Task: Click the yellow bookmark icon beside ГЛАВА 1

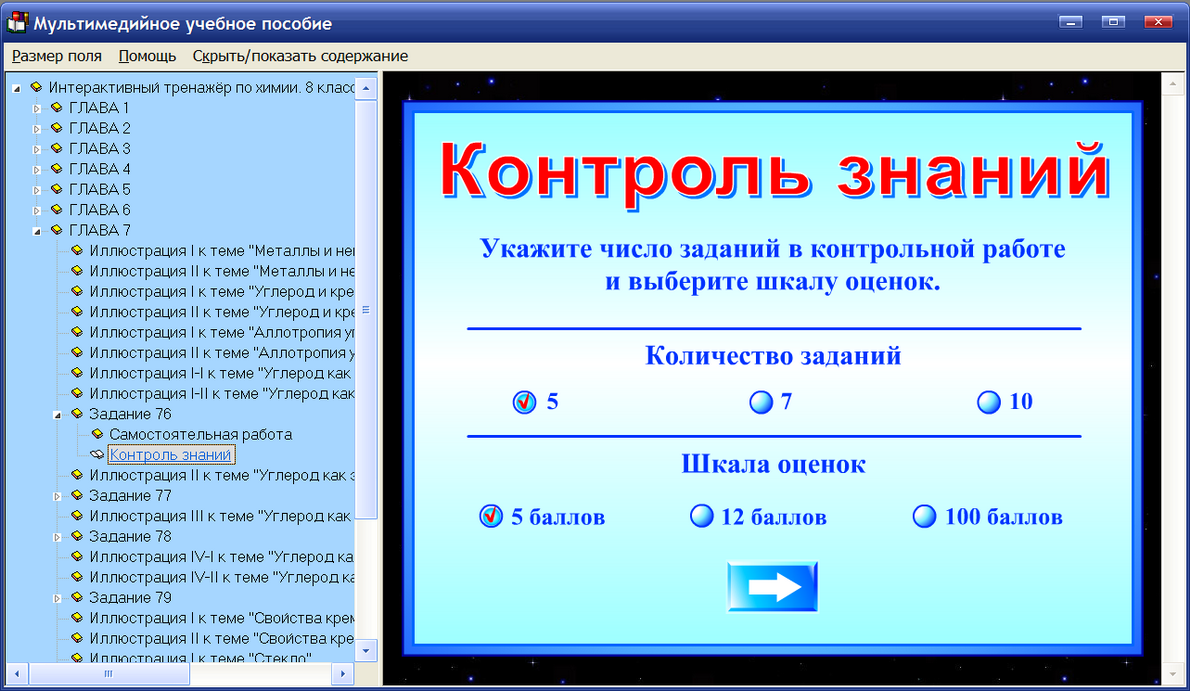Action: tap(55, 107)
